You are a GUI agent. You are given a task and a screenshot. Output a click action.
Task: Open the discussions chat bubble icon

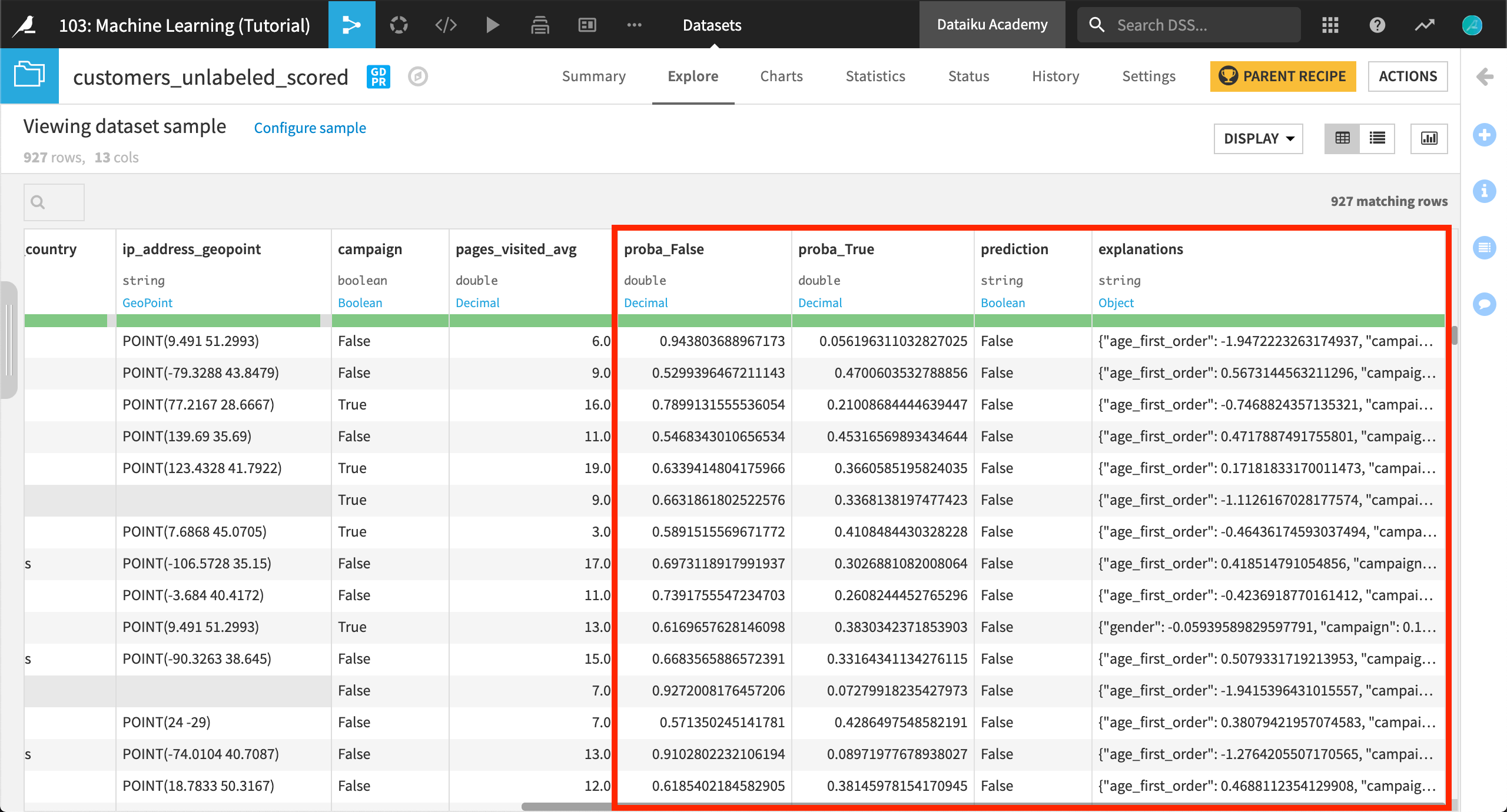pyautogui.click(x=1485, y=304)
